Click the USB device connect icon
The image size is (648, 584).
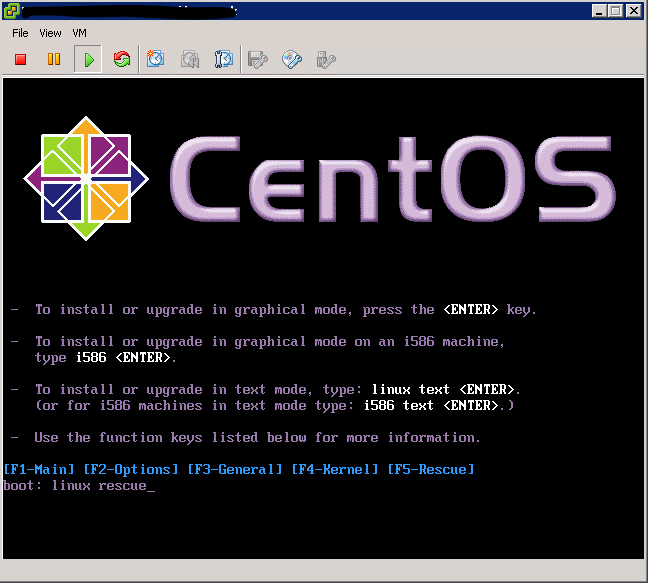pyautogui.click(x=326, y=60)
